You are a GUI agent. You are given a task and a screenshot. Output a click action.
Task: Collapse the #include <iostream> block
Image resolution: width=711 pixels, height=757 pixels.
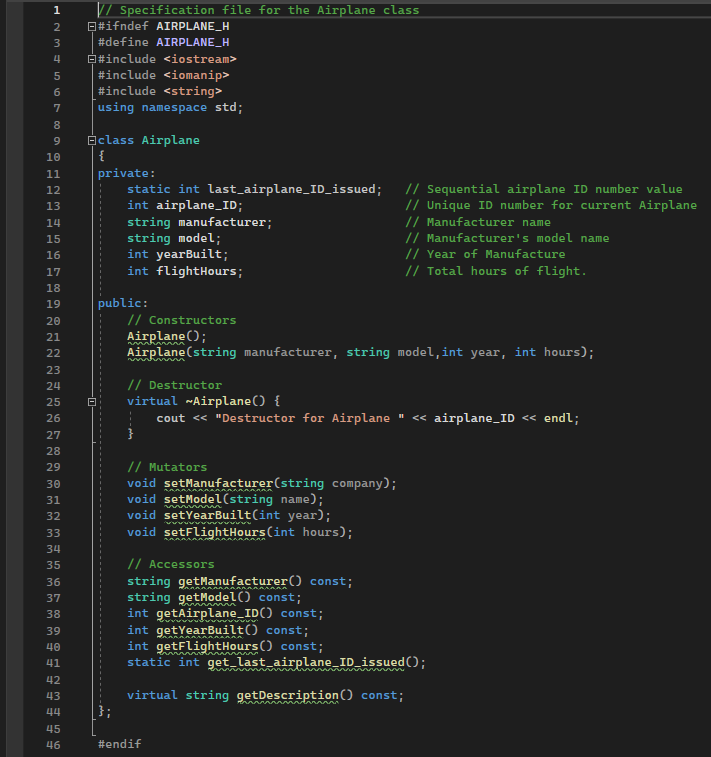click(92, 59)
